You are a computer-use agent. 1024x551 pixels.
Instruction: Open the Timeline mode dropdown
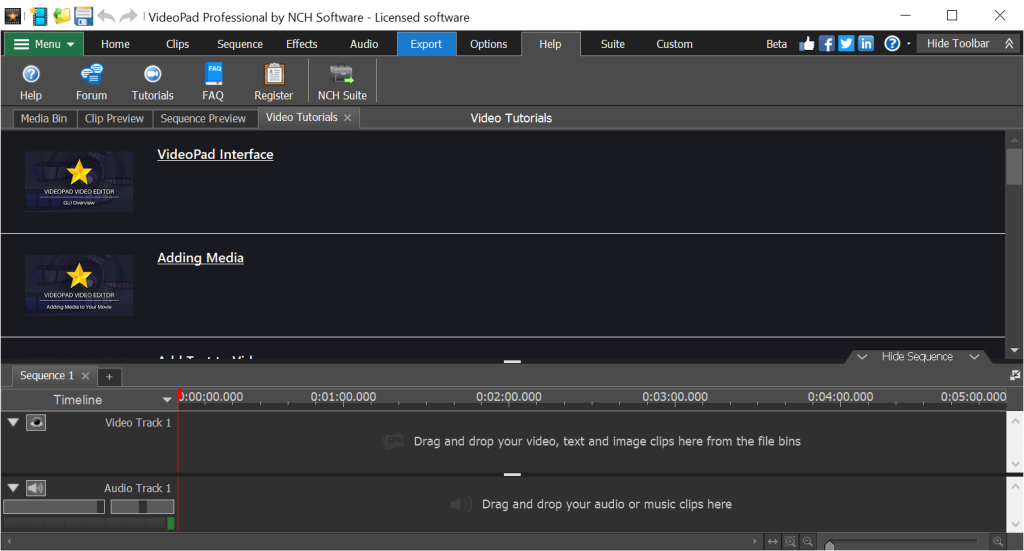[x=167, y=400]
